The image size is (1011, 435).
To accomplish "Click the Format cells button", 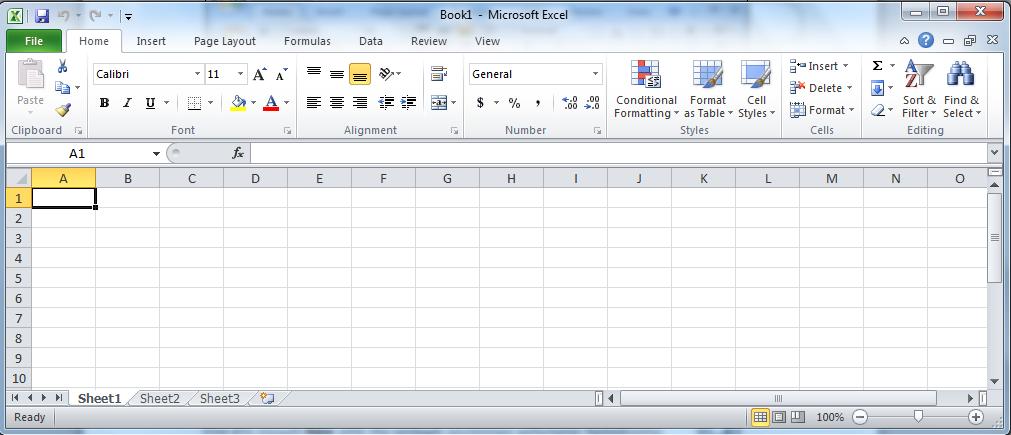I will [822, 110].
